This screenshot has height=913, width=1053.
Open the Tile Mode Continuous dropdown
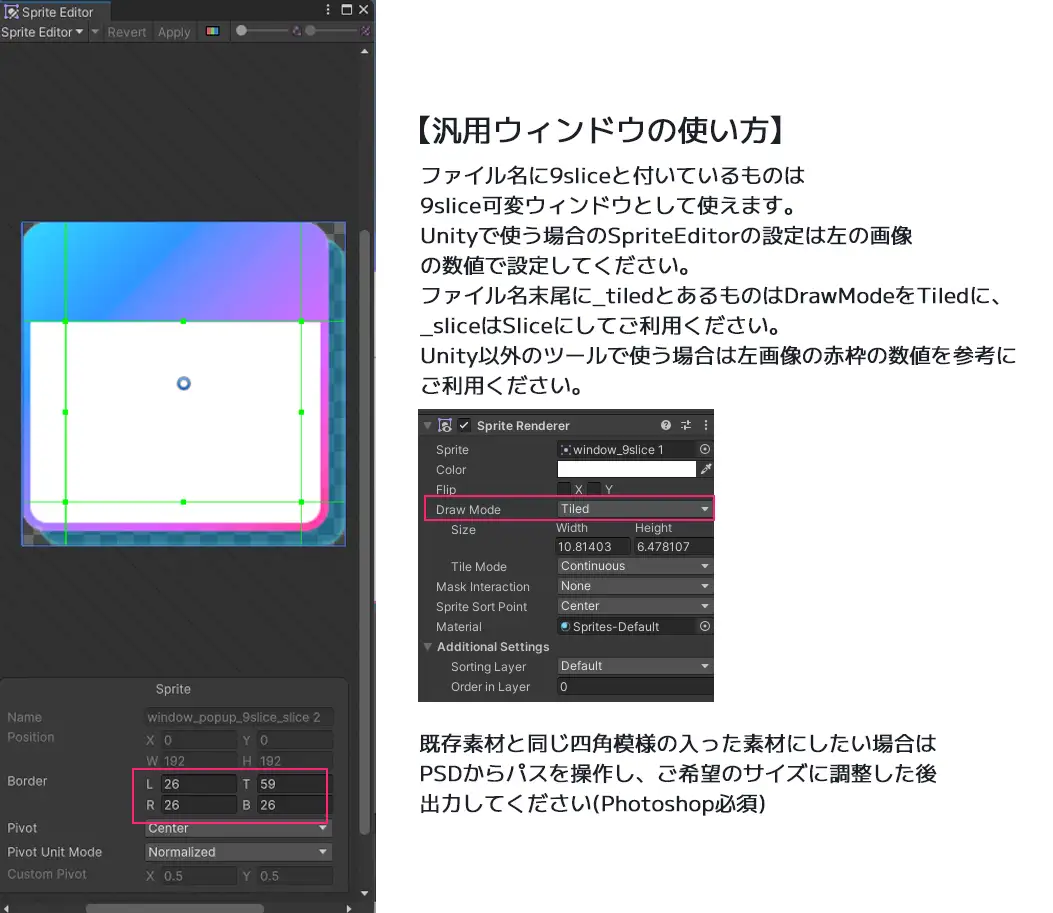pos(634,566)
